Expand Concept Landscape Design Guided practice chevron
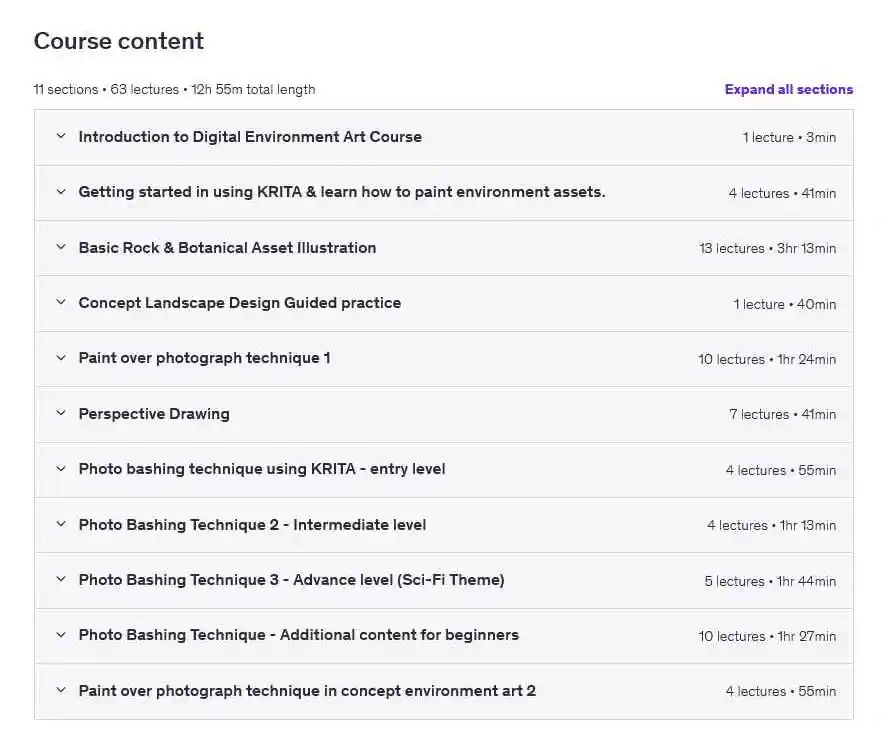The image size is (884, 738). [x=61, y=303]
